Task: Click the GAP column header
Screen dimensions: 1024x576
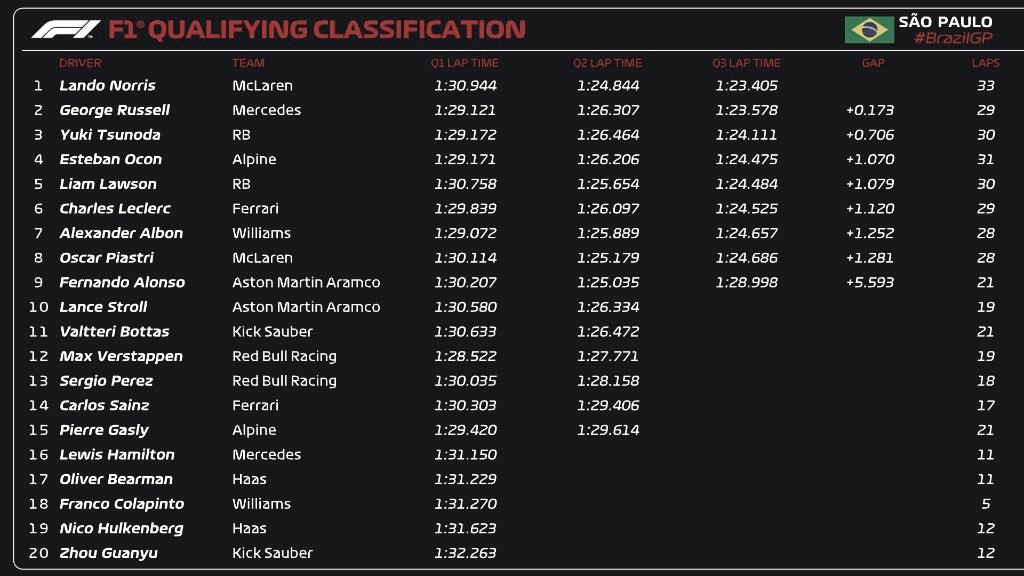Action: click(873, 63)
